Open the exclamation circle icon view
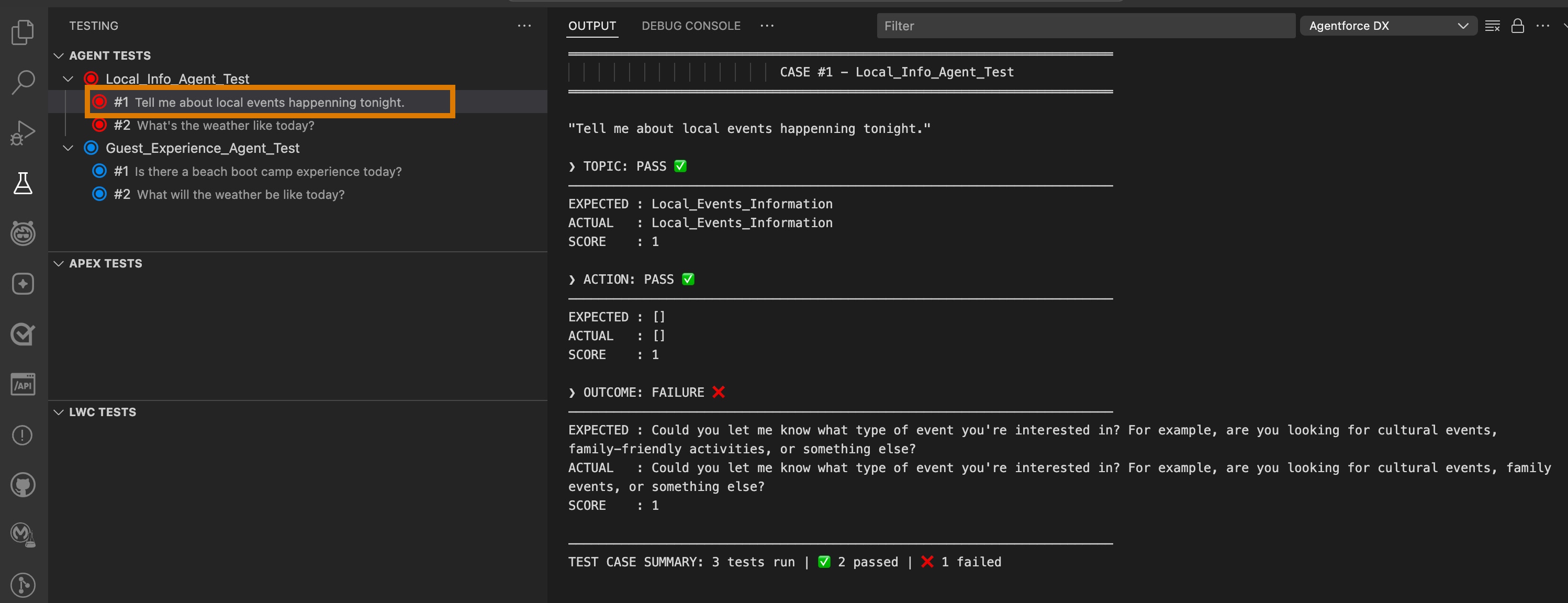Viewport: 1568px width, 603px height. 23,435
